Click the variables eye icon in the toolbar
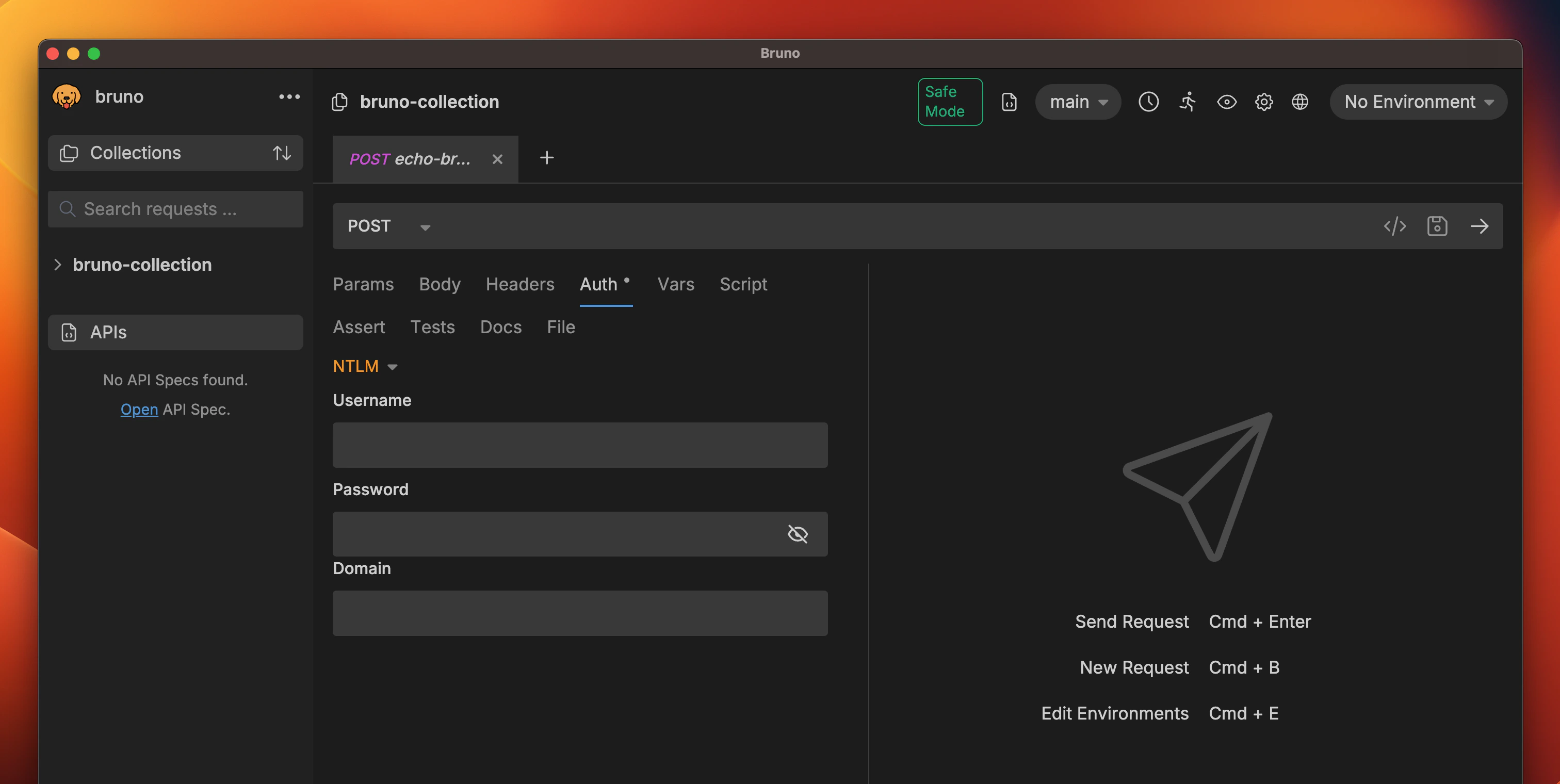Viewport: 1560px width, 784px height. pos(1226,102)
